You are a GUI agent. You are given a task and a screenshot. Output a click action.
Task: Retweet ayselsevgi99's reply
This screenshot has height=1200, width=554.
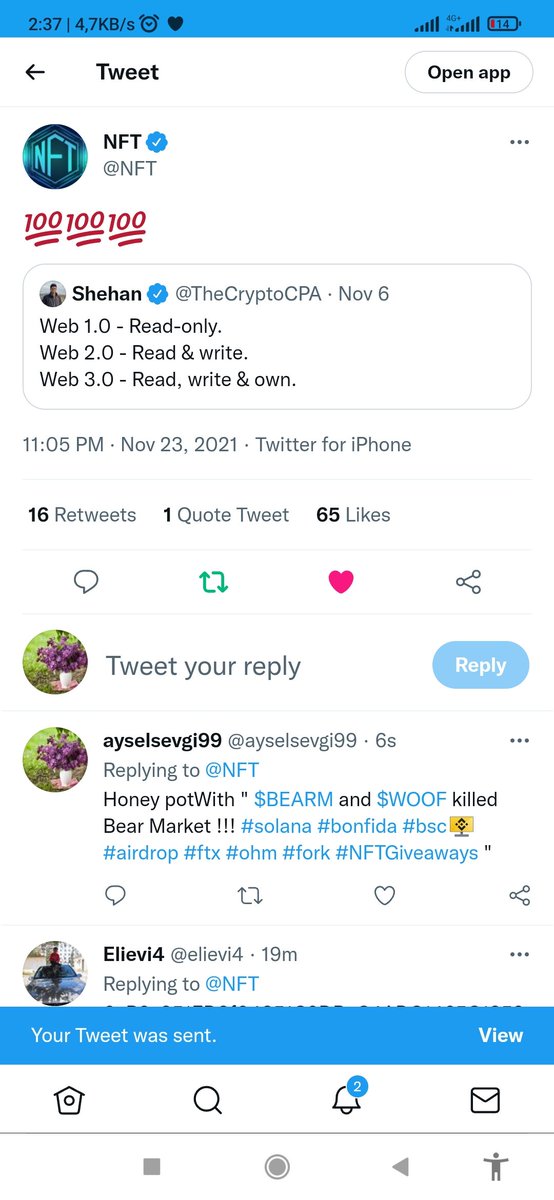point(250,895)
